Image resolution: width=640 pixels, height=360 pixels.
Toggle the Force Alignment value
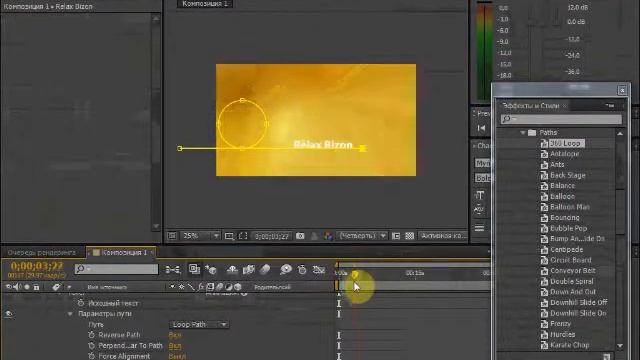coord(177,356)
